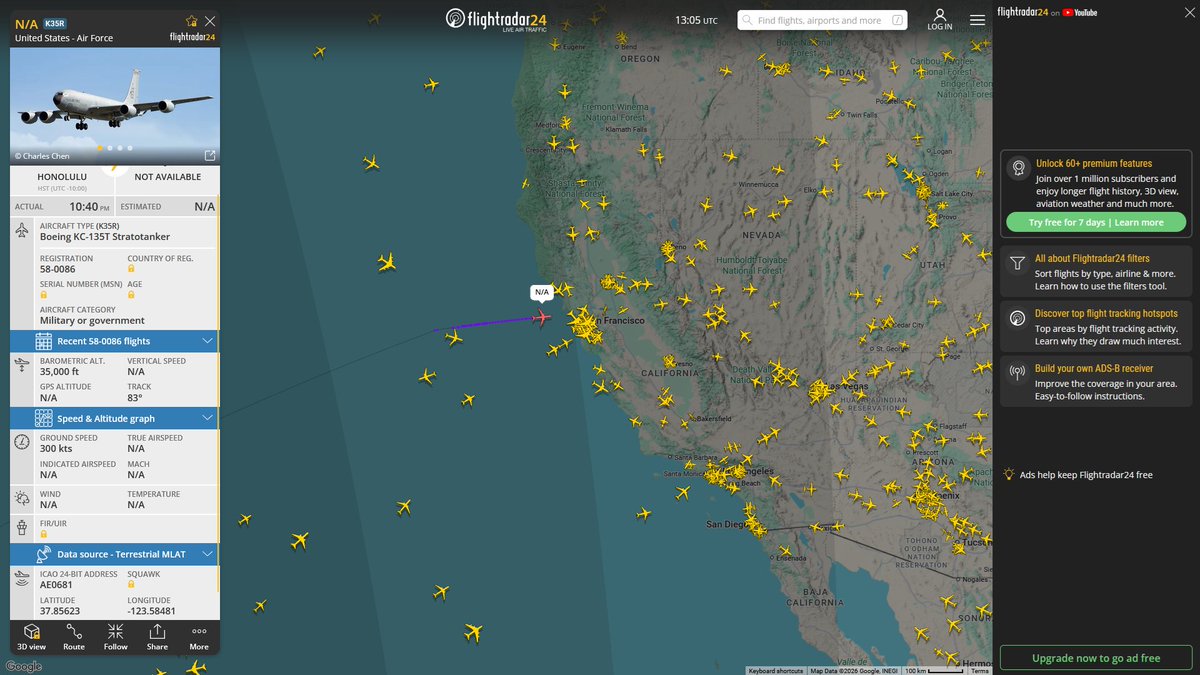
Task: Click latitude value 37.85623
Action: pyautogui.click(x=60, y=611)
